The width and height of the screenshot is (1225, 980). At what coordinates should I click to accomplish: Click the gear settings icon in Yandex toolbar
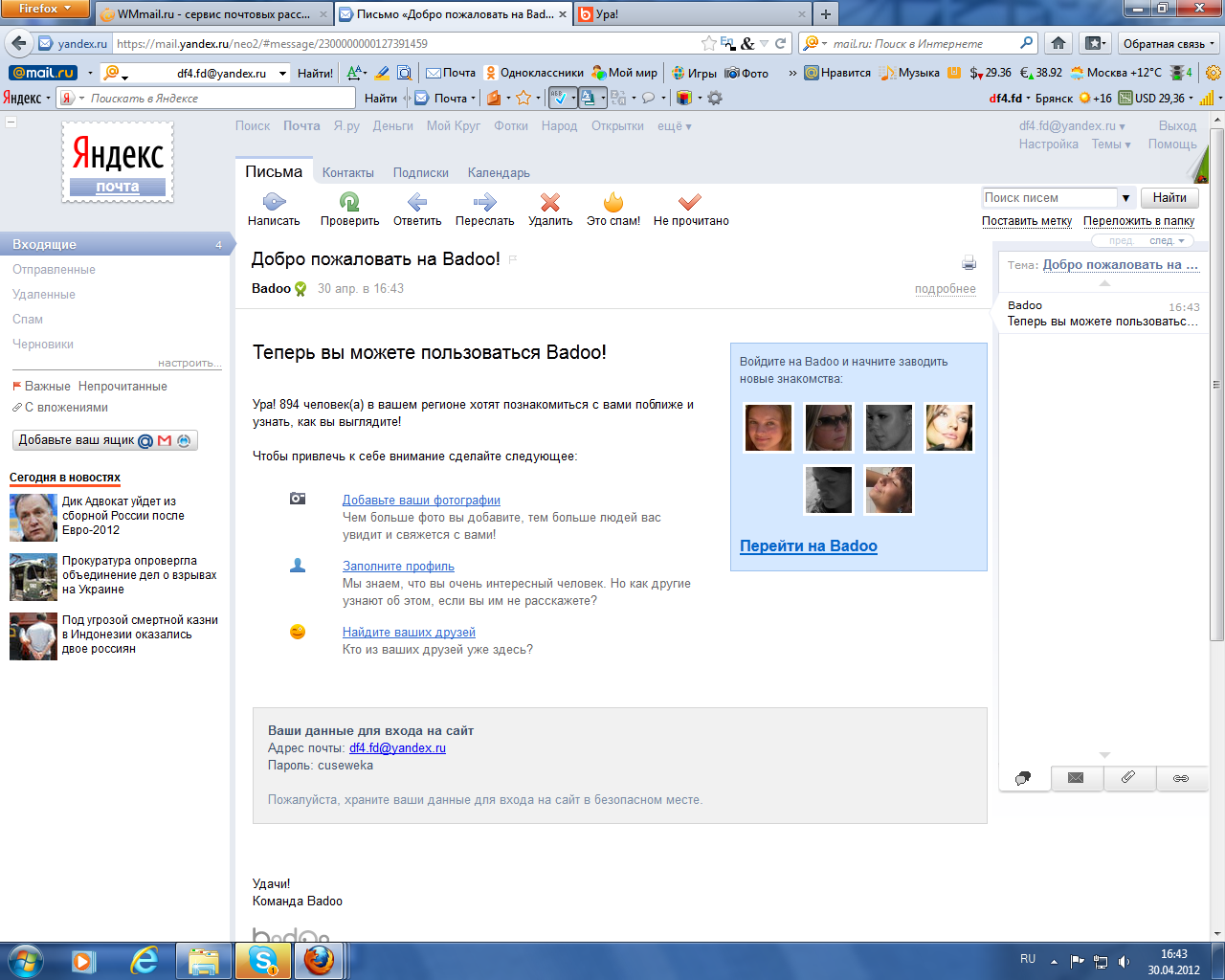coord(714,98)
